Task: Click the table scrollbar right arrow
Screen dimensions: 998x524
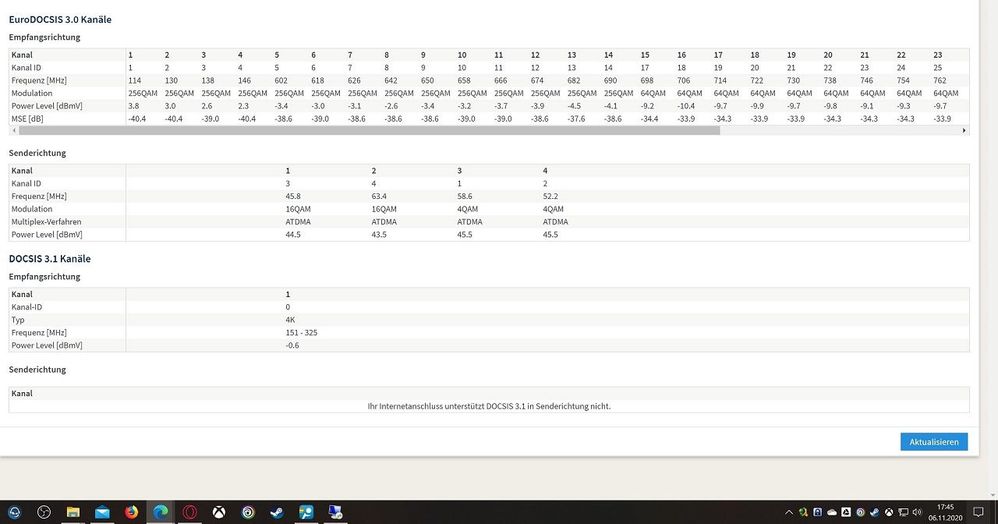Action: (x=964, y=131)
